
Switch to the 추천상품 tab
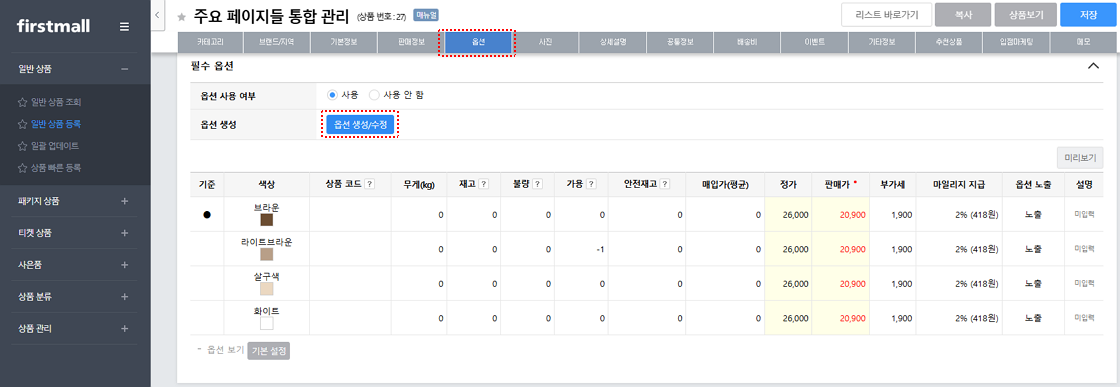[949, 43]
